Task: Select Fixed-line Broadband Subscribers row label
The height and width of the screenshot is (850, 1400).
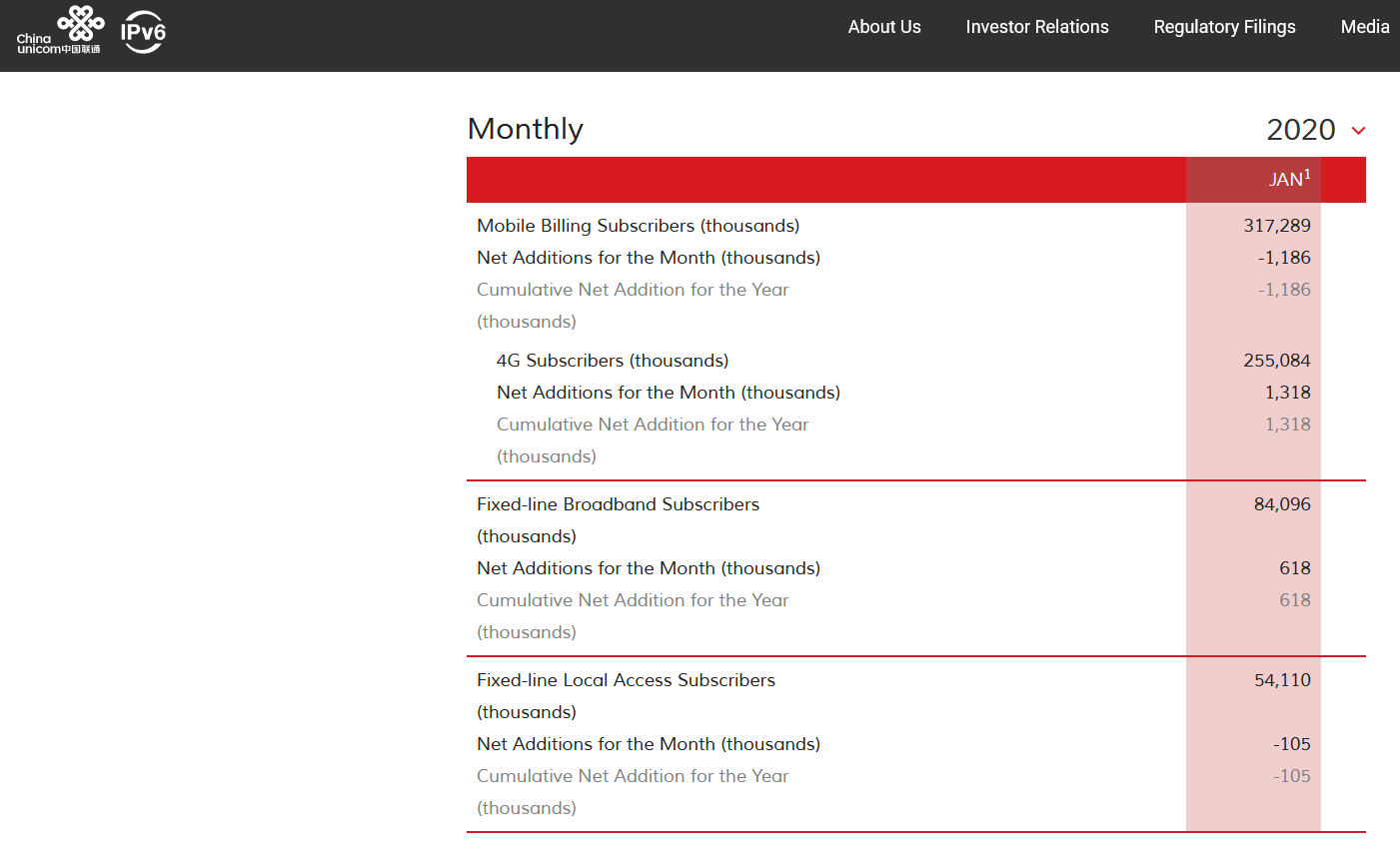Action: [619, 520]
